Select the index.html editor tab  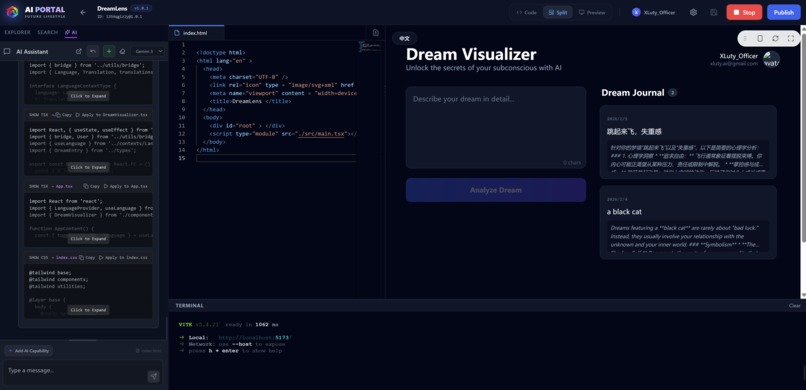click(x=196, y=32)
